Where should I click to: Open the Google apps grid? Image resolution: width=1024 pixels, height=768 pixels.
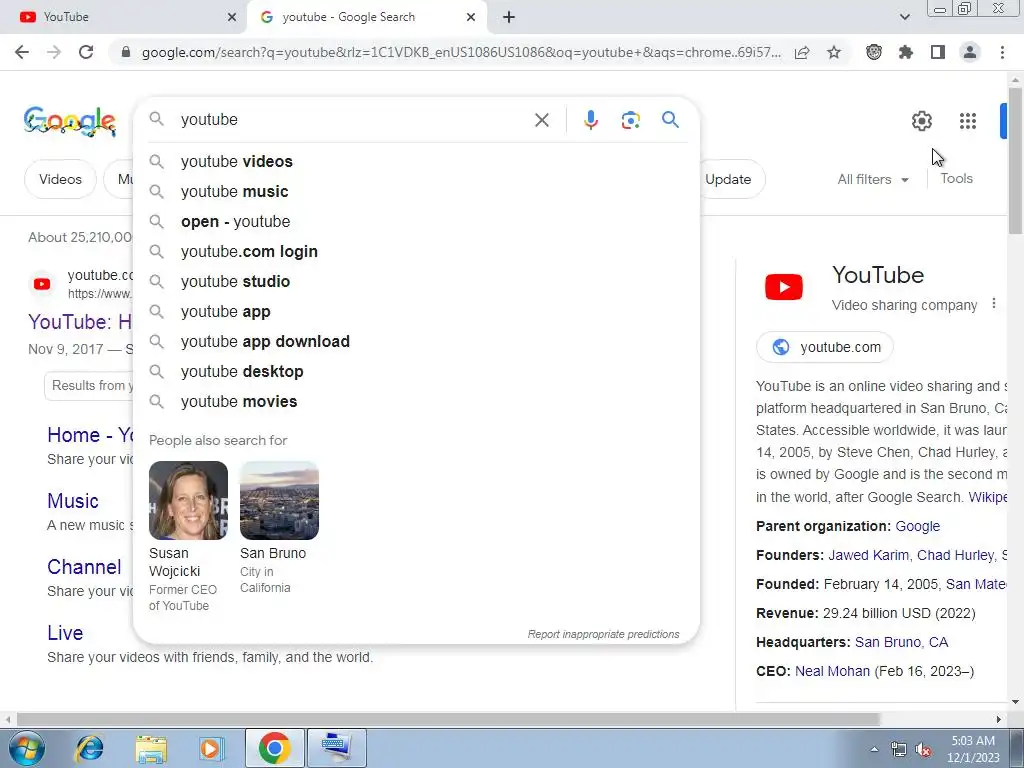coord(967,121)
